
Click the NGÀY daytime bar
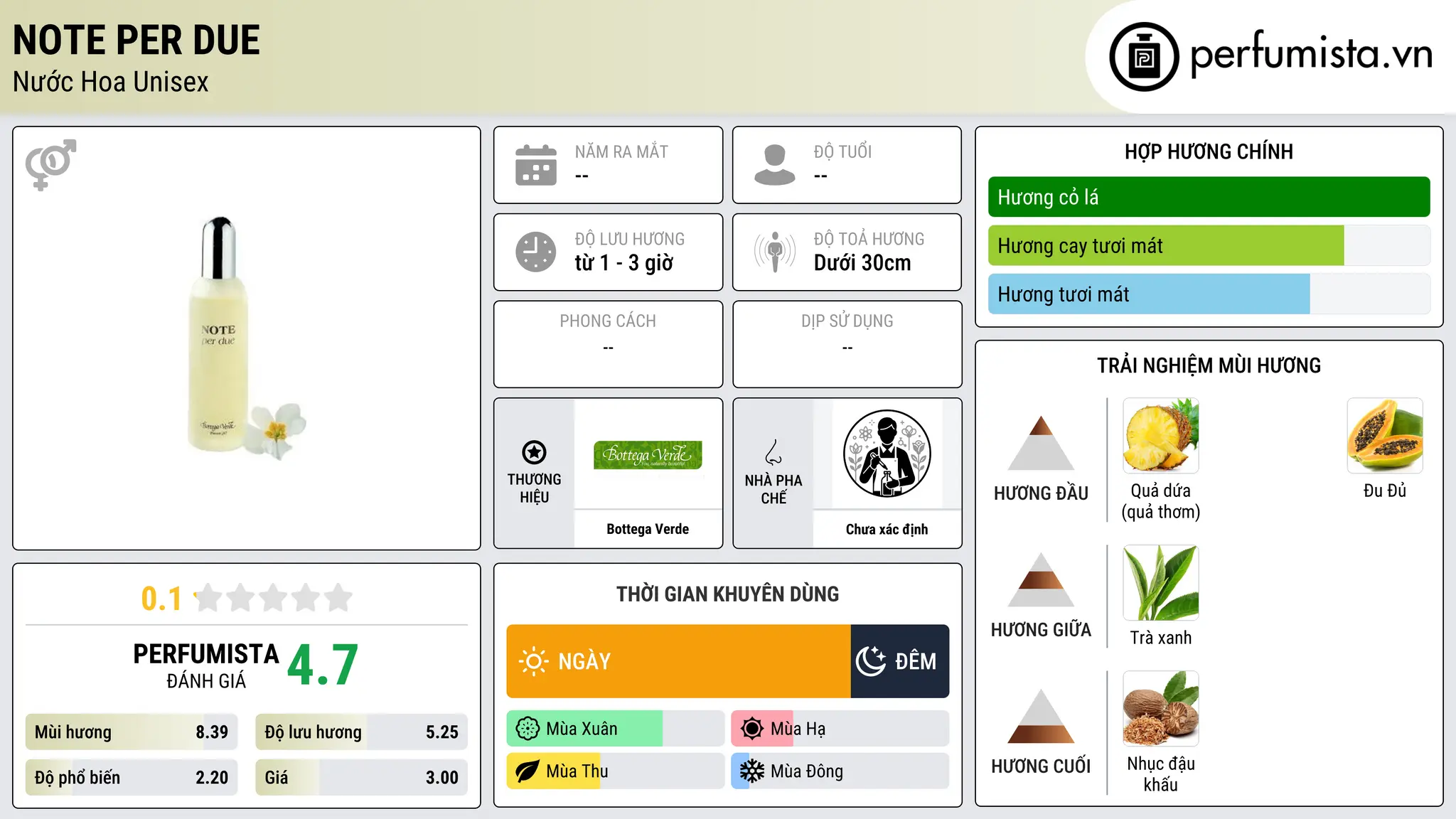click(678, 661)
